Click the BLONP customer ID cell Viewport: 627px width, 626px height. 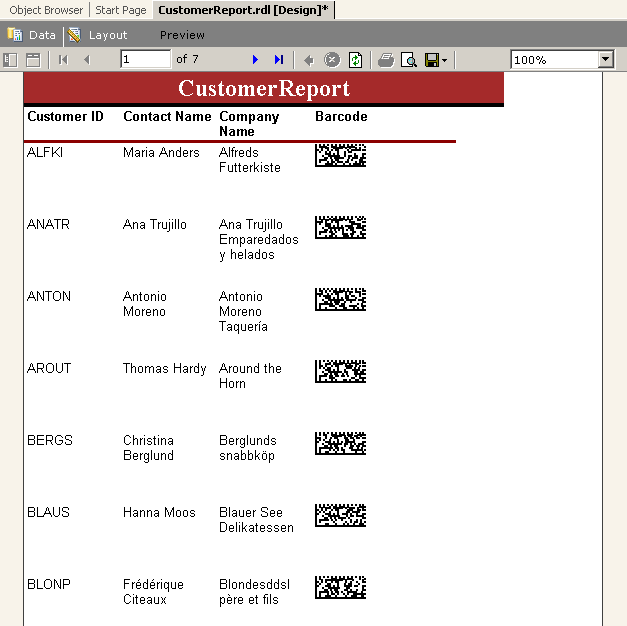pyautogui.click(x=48, y=584)
